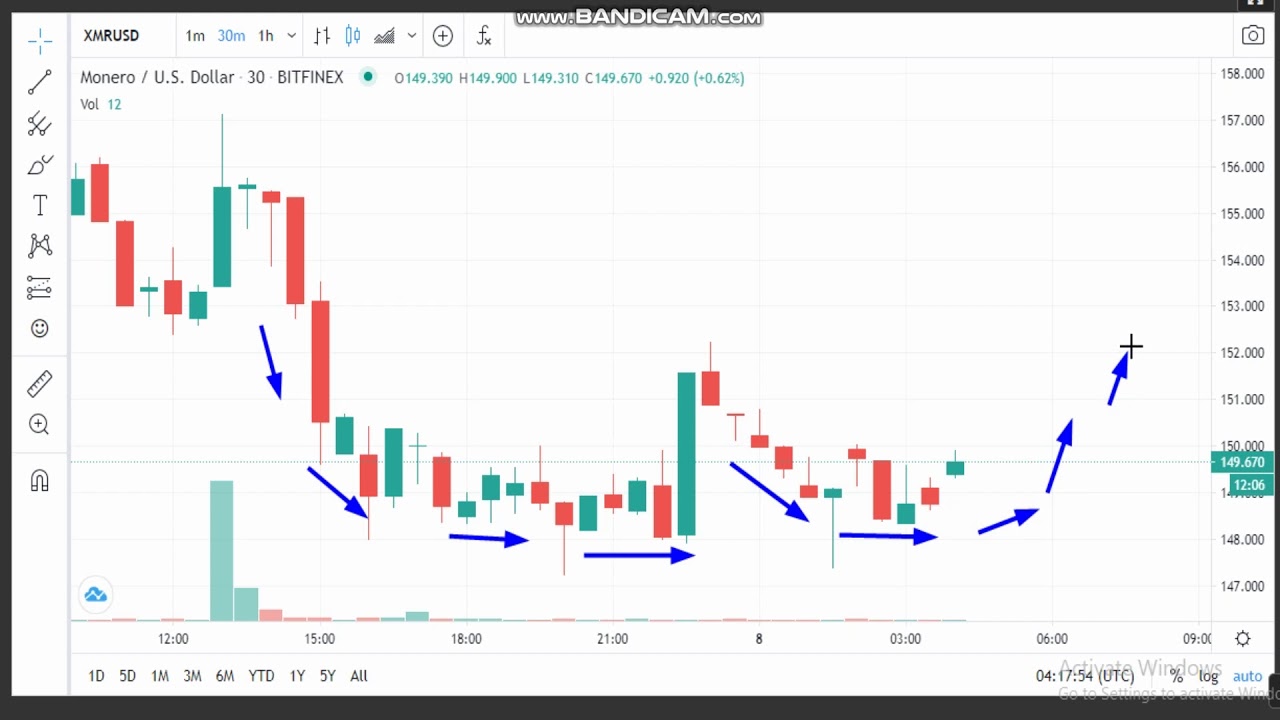Set date range to 5D
Screen dimensions: 1280x720
tap(127, 676)
